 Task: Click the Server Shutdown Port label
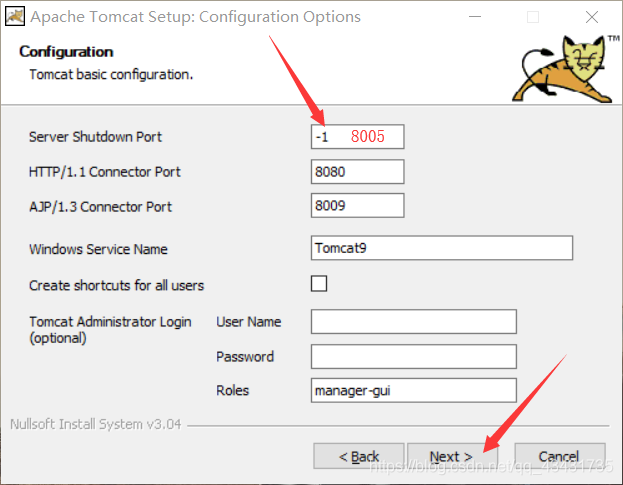(95, 137)
